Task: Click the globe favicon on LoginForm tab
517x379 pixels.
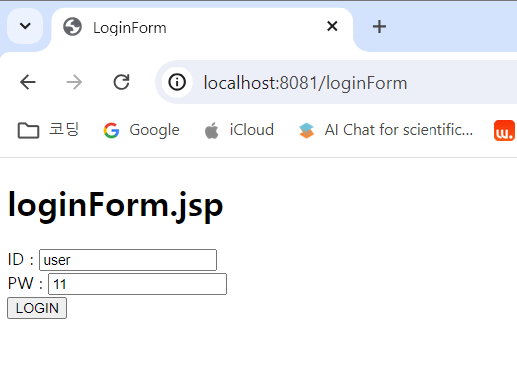Action: tap(72, 27)
